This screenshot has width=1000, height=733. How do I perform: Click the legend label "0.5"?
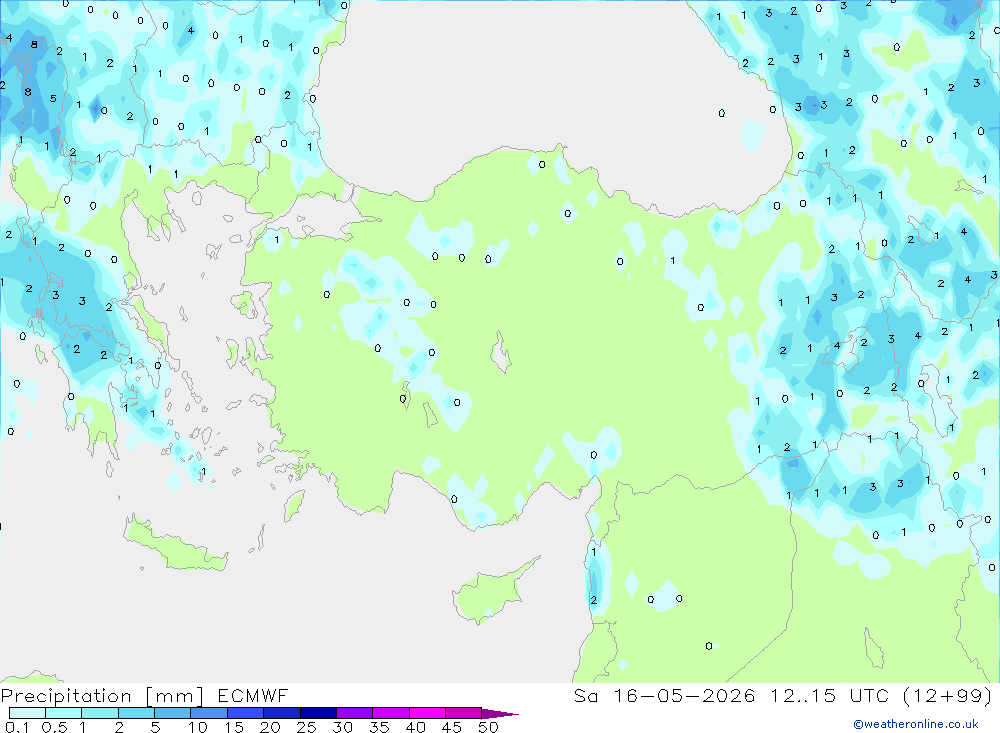click(x=54, y=727)
